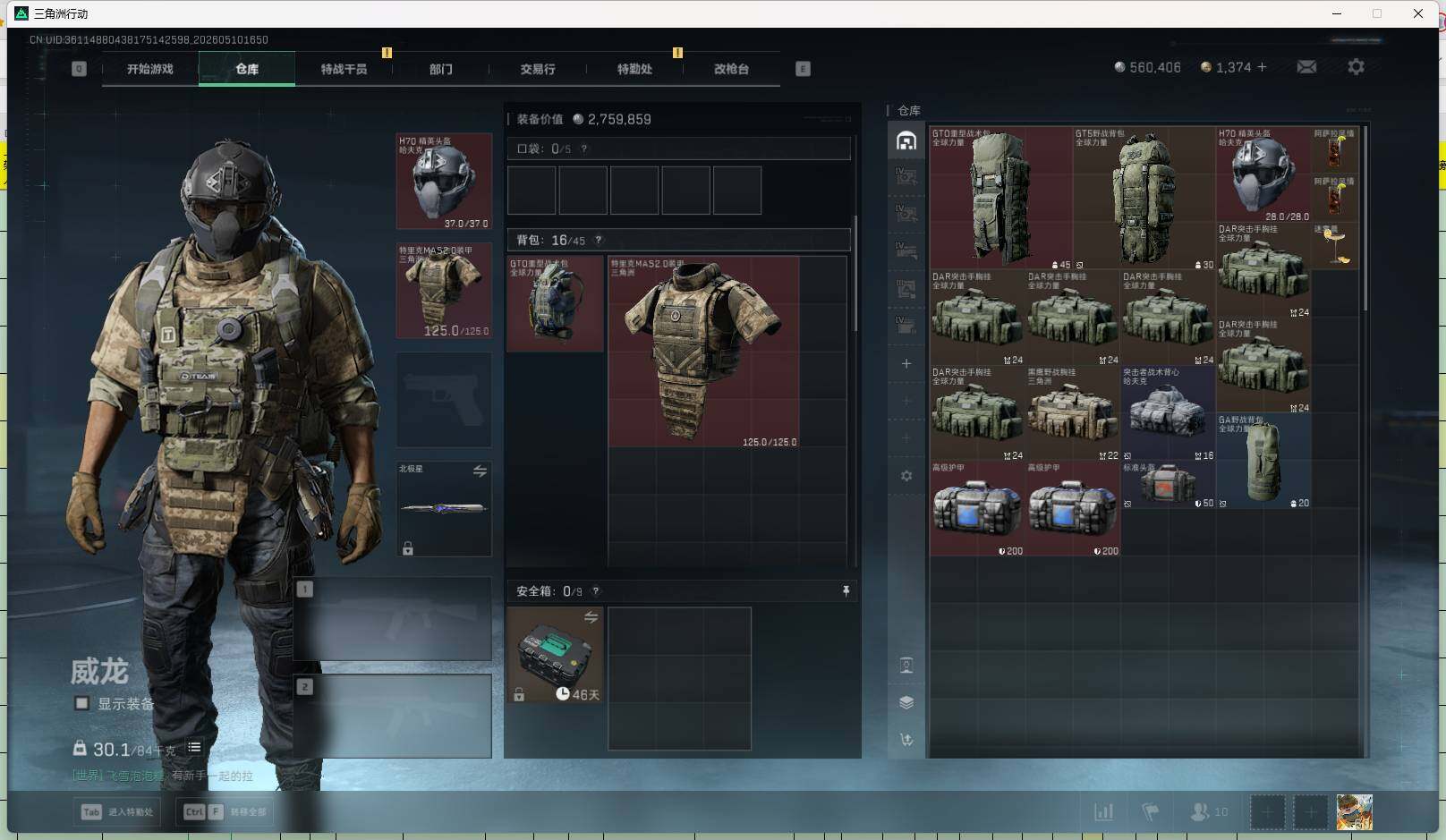Add premium currency with plus beside 1,374
1446x840 pixels.
coord(1262,67)
